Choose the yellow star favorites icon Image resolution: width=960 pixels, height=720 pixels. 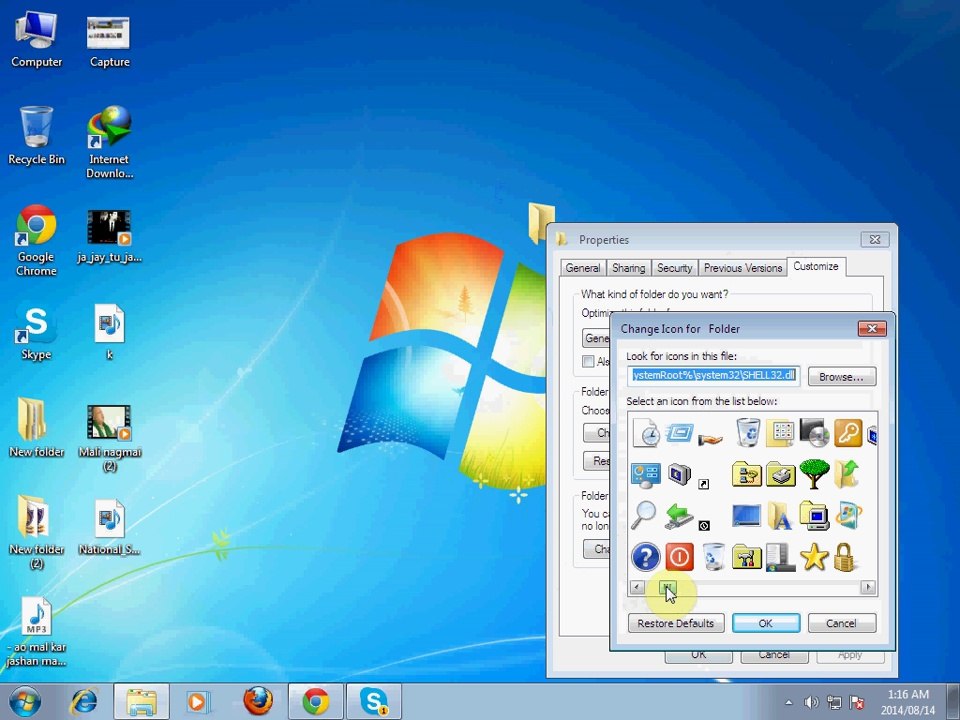pyautogui.click(x=814, y=557)
